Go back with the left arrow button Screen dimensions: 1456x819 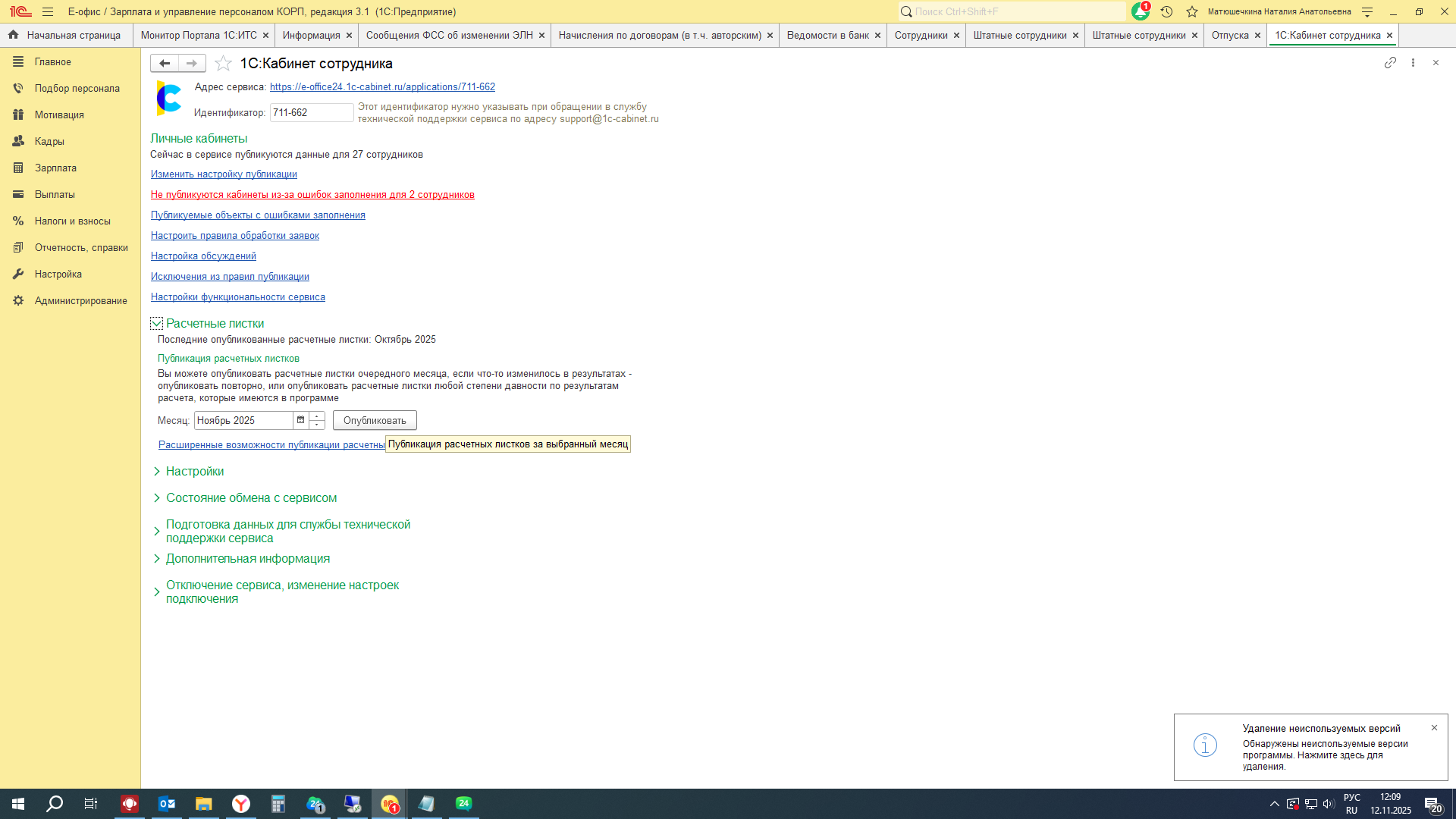click(165, 64)
